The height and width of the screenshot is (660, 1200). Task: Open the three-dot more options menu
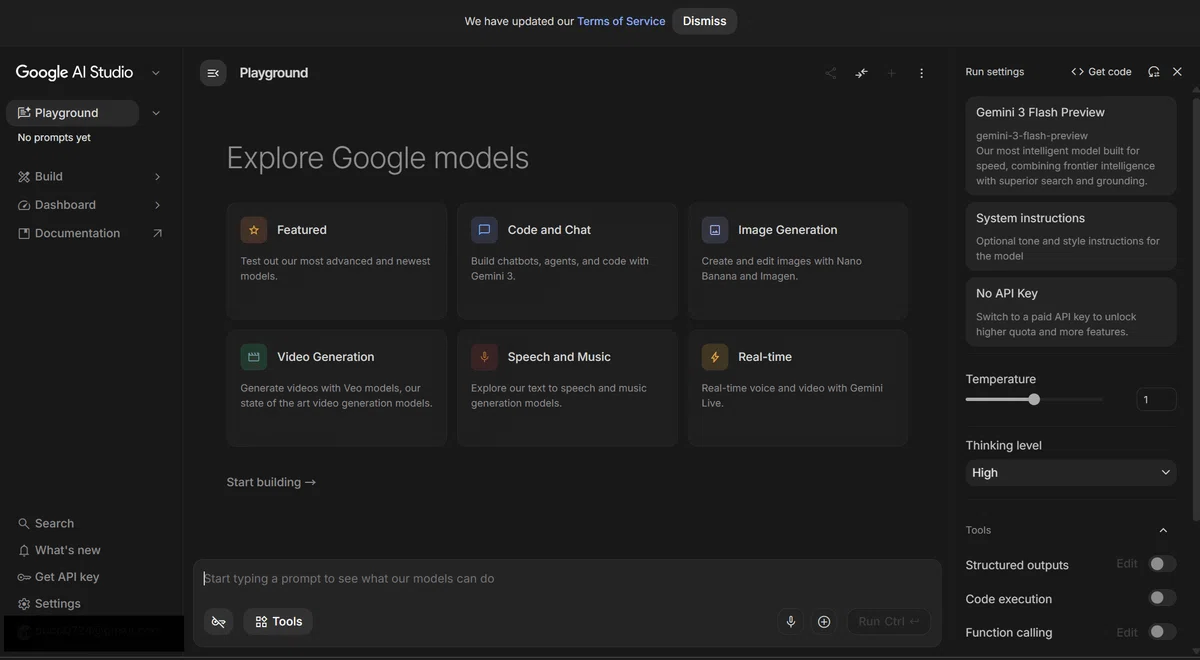921,73
